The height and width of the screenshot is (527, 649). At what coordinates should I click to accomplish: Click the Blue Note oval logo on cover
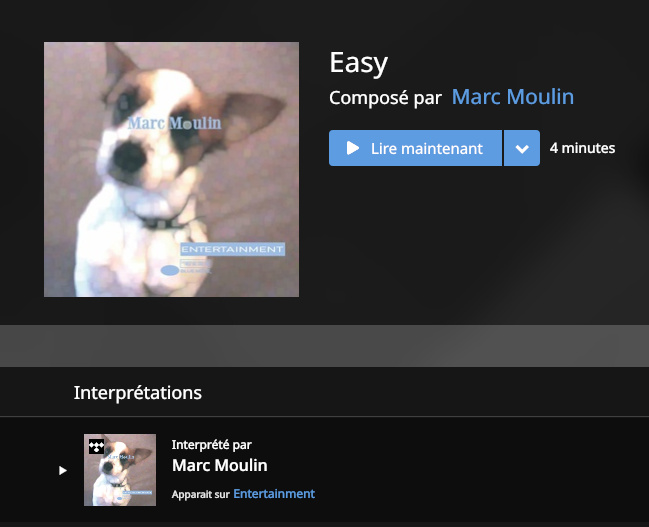tap(170, 270)
